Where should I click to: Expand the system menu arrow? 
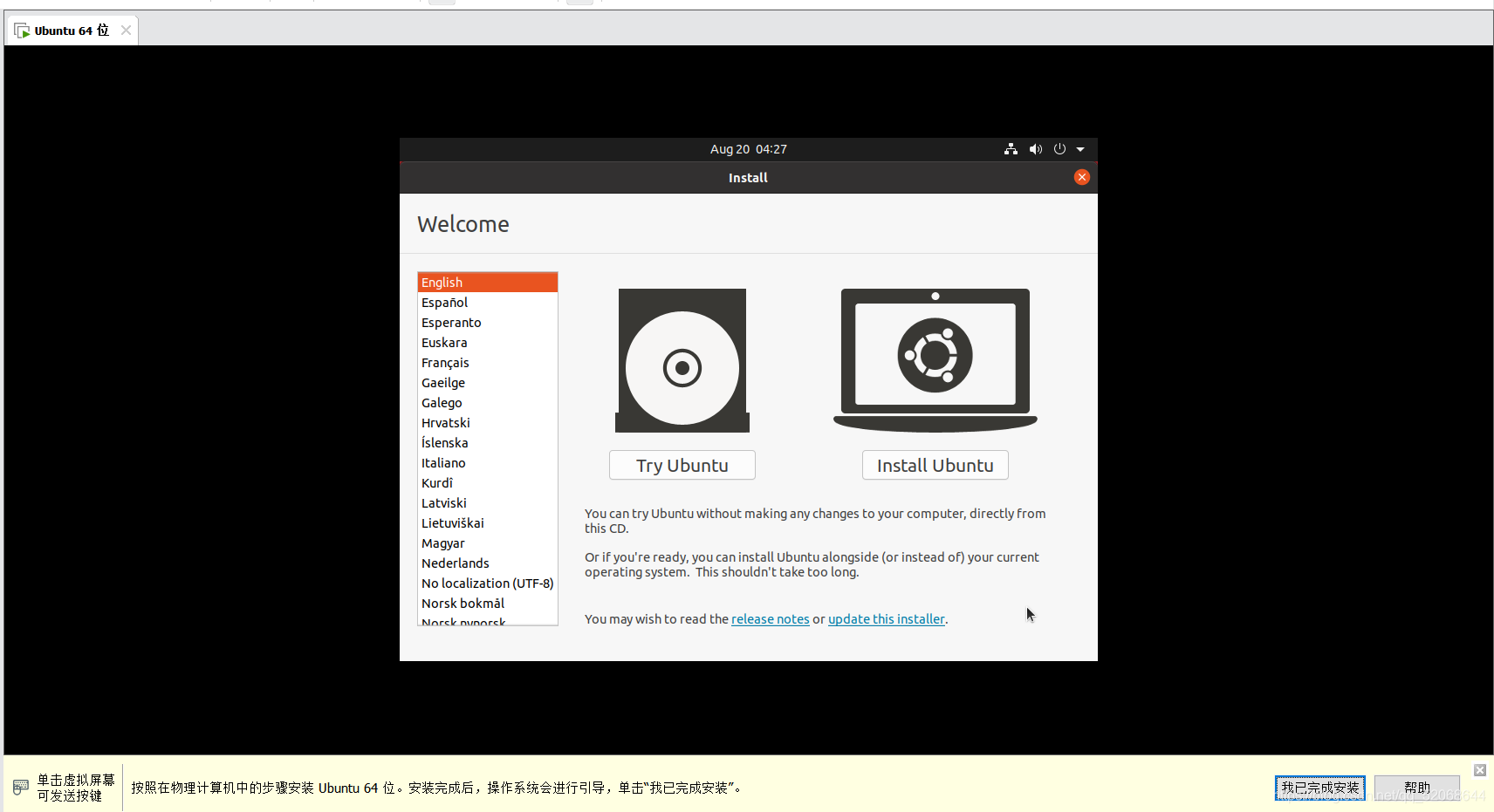pyautogui.click(x=1080, y=149)
